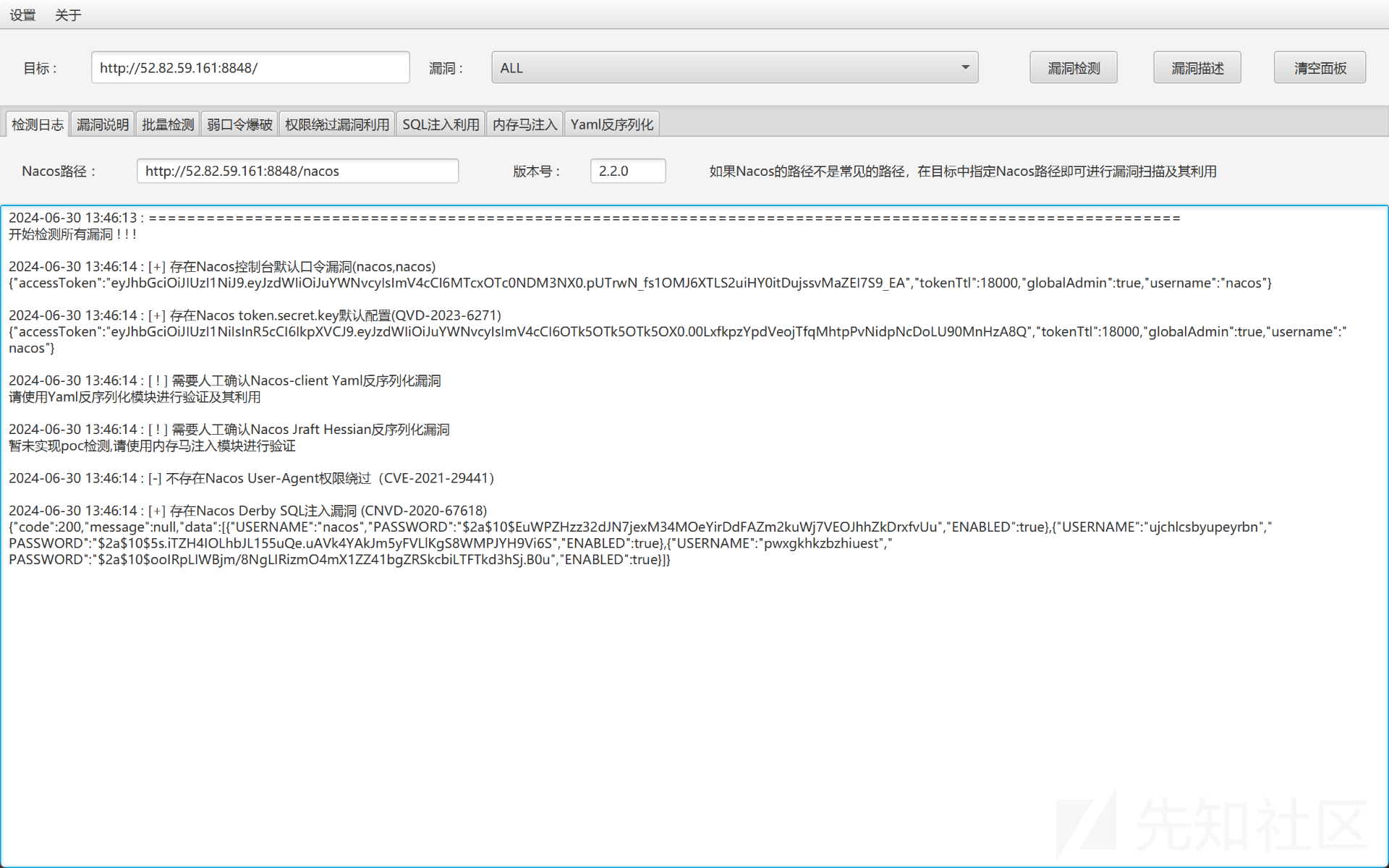Switch to the 内存马注入 tab
The height and width of the screenshot is (868, 1389).
(525, 124)
